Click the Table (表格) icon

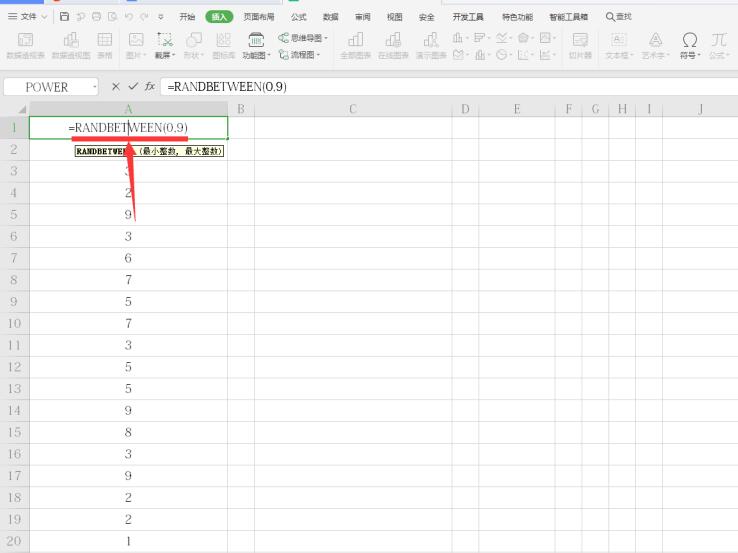(x=104, y=46)
